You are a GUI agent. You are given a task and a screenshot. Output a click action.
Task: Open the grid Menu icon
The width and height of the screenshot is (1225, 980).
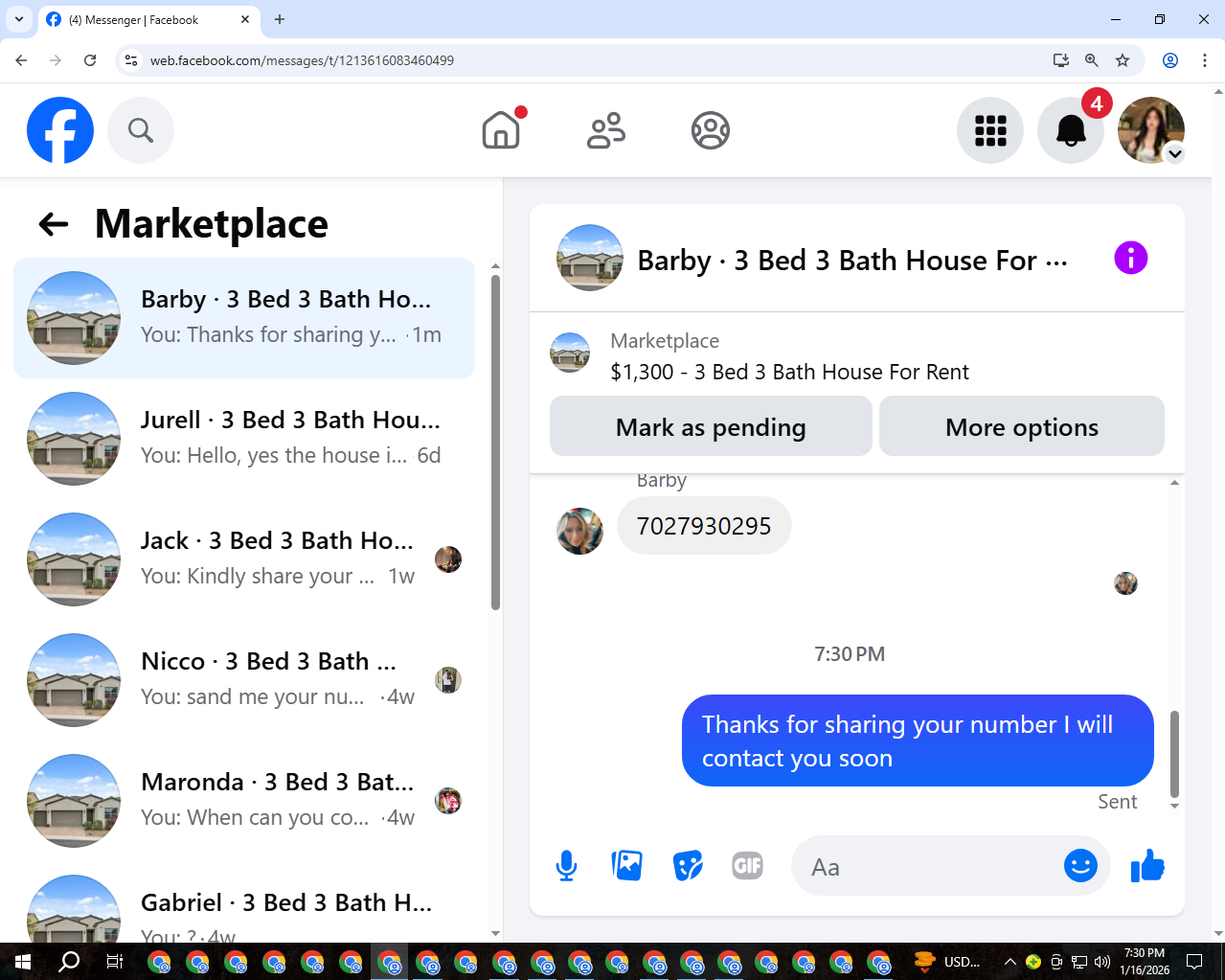tap(990, 130)
